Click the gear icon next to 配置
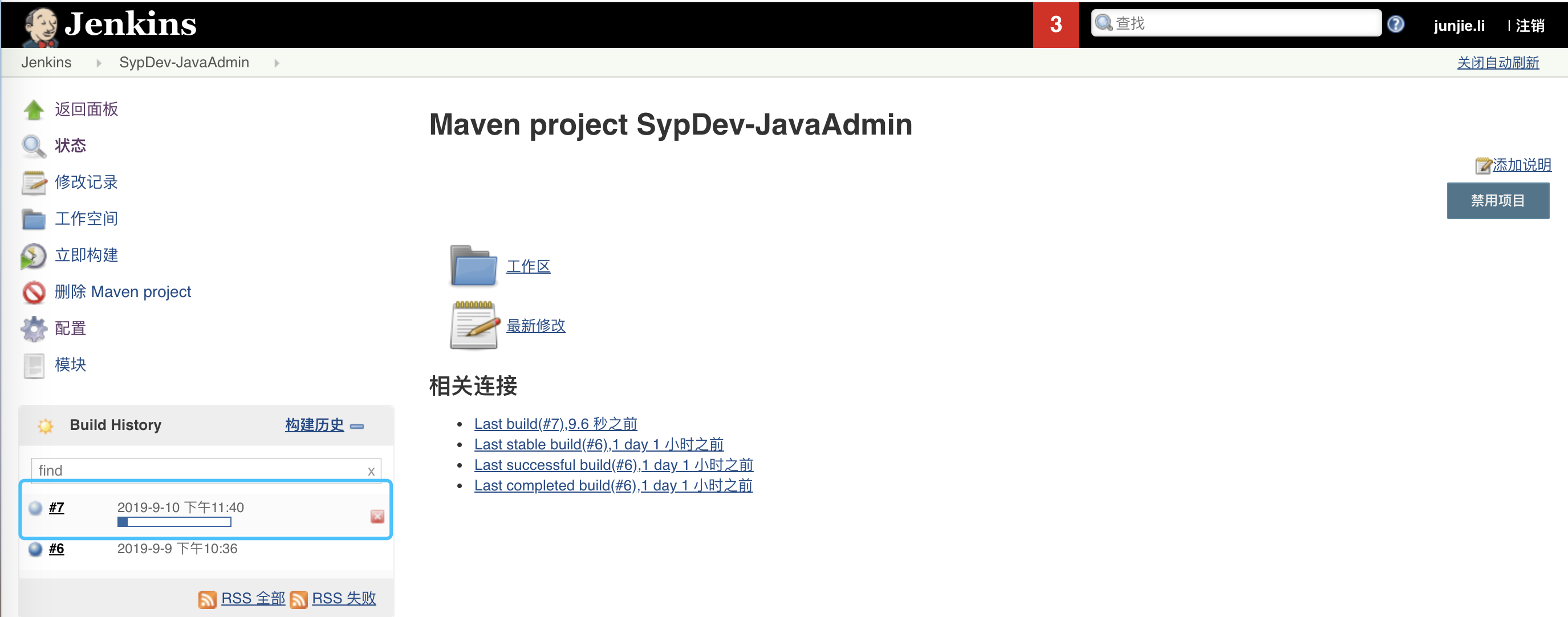The width and height of the screenshot is (1568, 617). 34,329
